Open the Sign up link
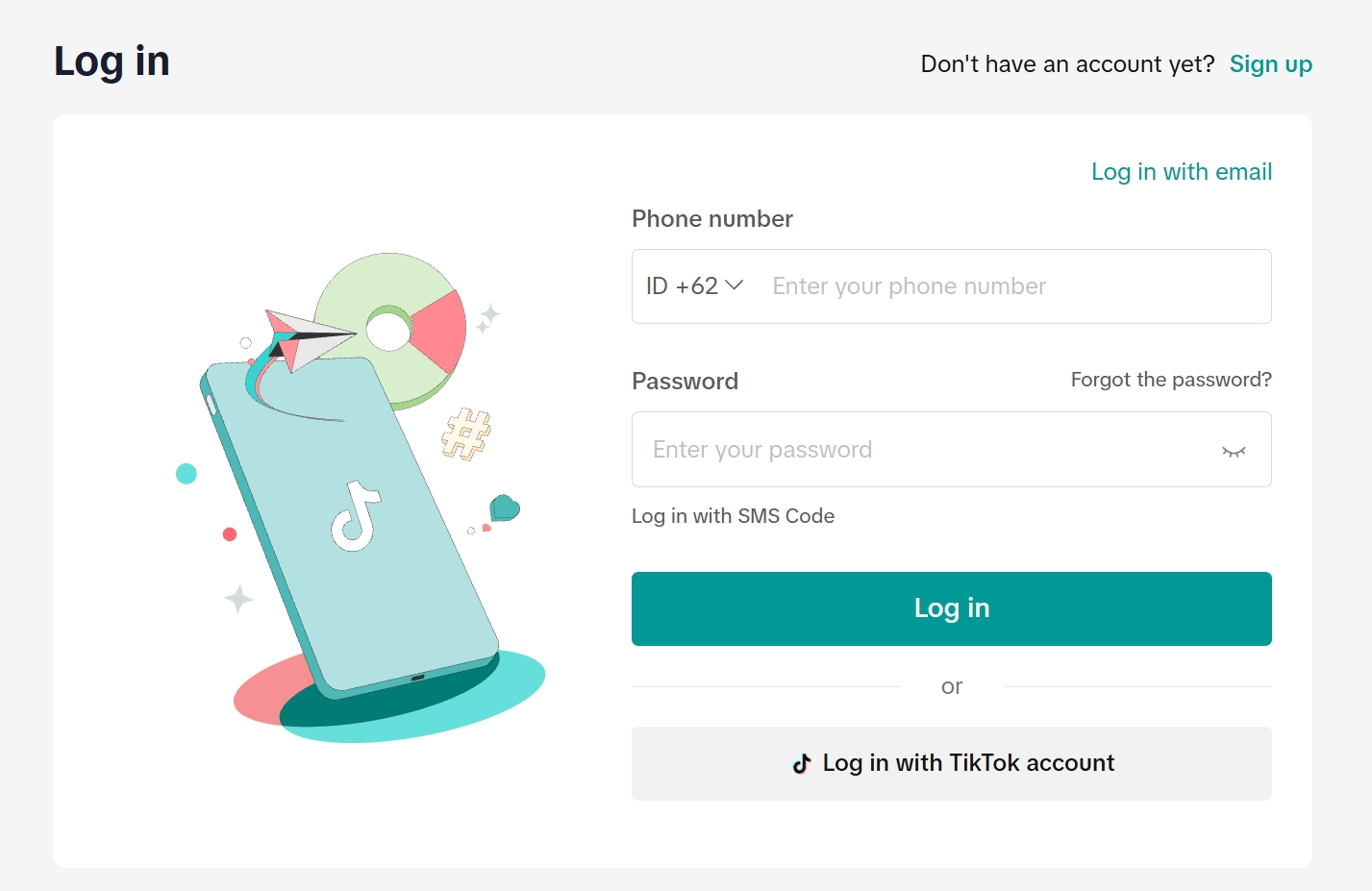Image resolution: width=1372 pixels, height=891 pixels. pos(1270,64)
